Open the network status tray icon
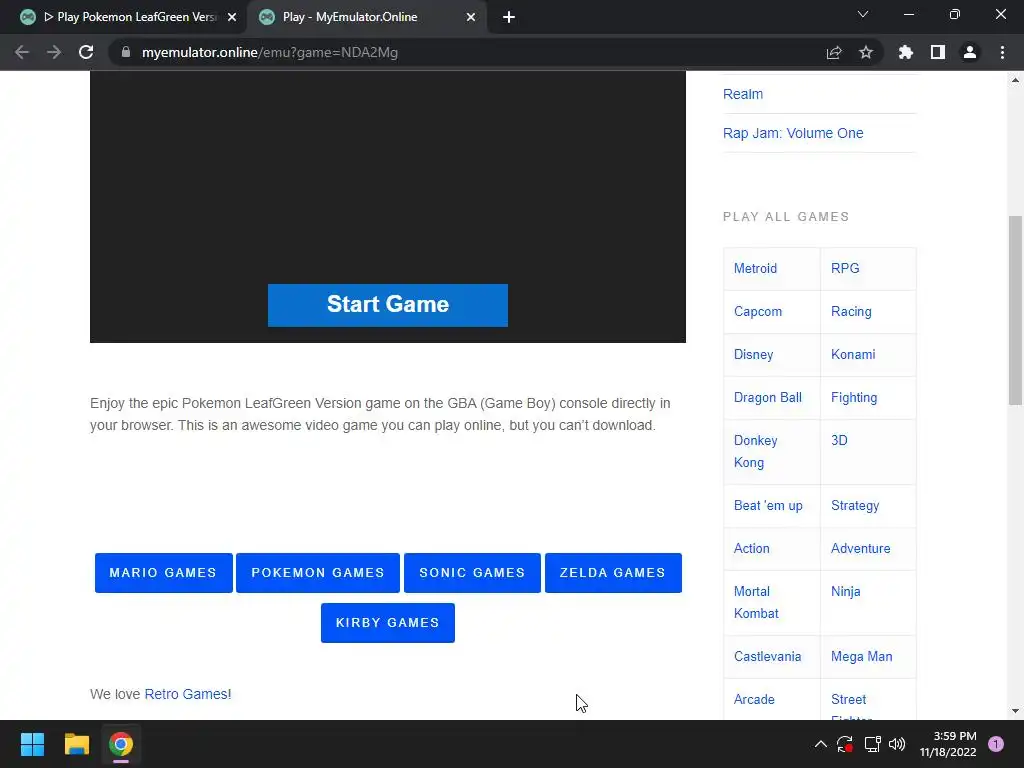The image size is (1024, 768). pyautogui.click(x=872, y=744)
